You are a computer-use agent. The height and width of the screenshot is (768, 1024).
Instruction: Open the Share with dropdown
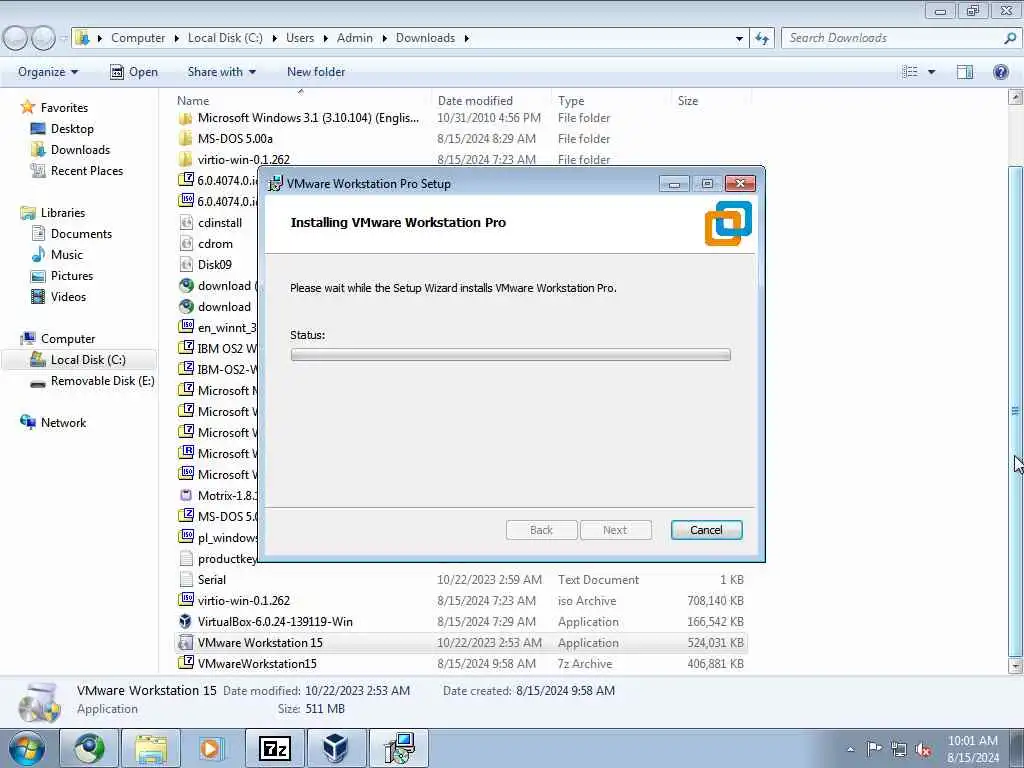click(x=221, y=72)
